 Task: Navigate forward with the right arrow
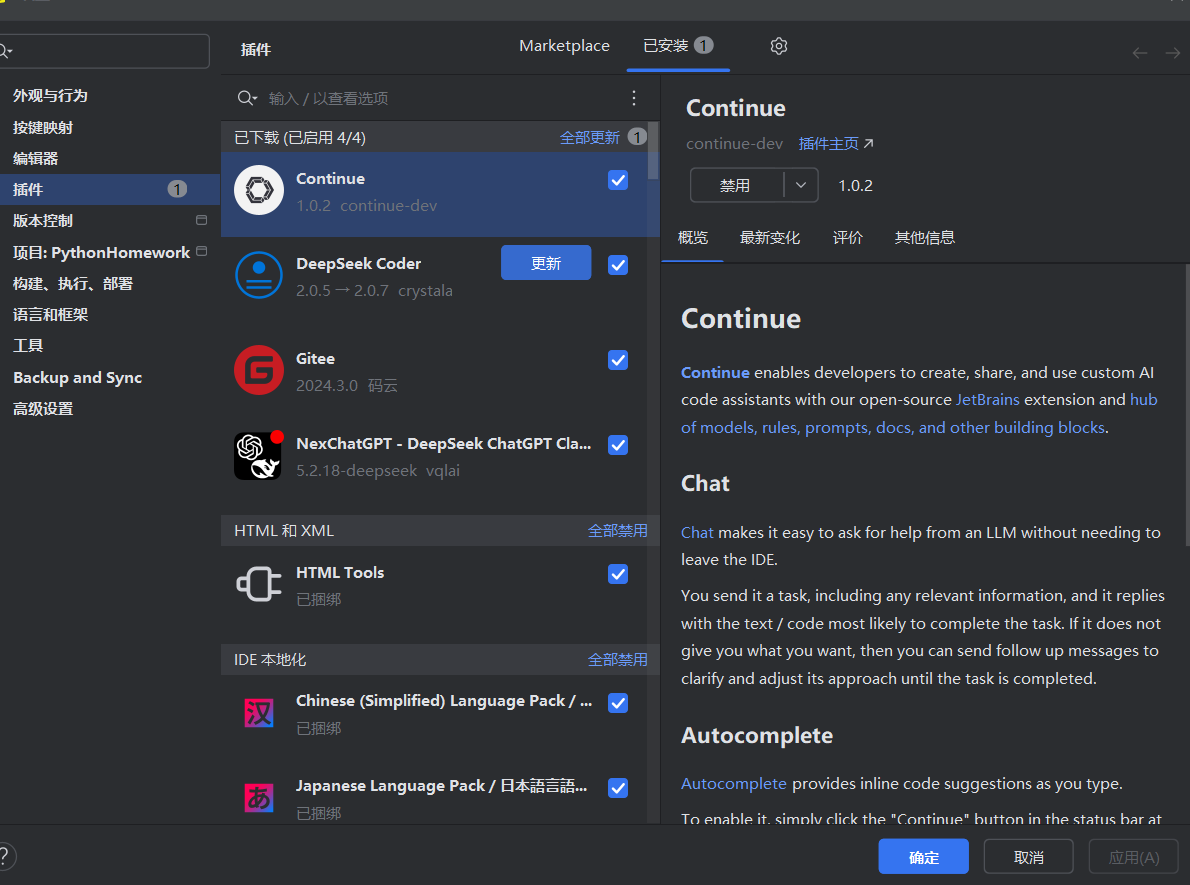[x=1173, y=52]
